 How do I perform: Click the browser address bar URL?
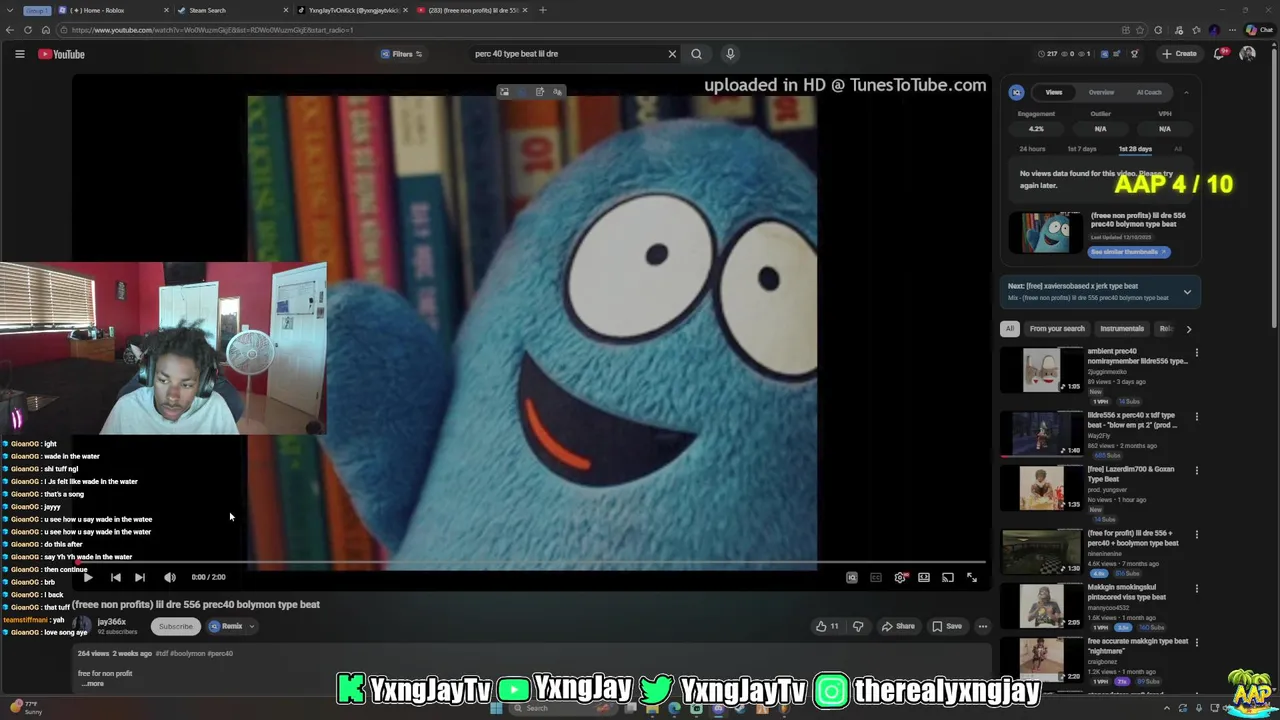pyautogui.click(x=212, y=30)
